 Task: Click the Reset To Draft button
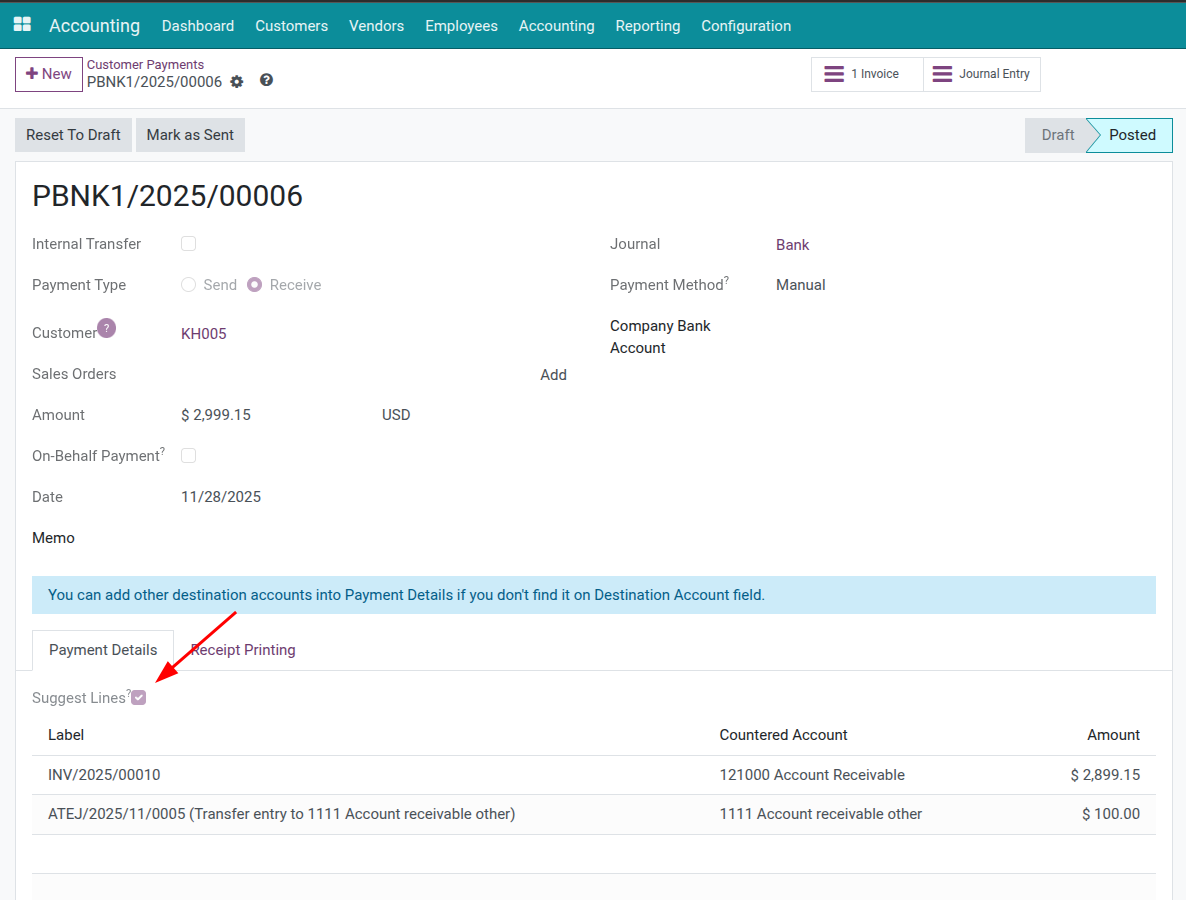[x=73, y=135]
